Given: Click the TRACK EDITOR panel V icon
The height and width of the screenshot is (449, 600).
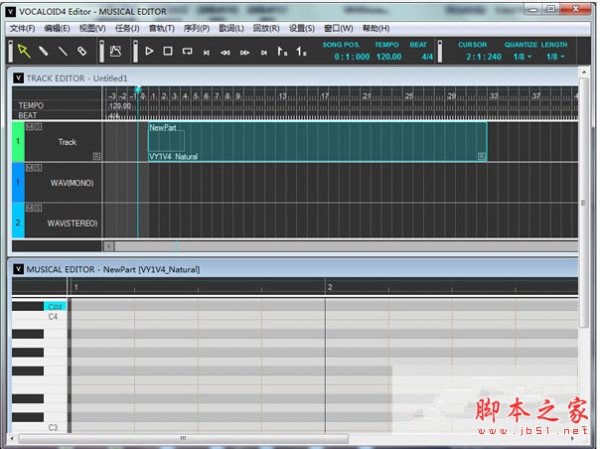Looking at the screenshot, I should pyautogui.click(x=18, y=78).
